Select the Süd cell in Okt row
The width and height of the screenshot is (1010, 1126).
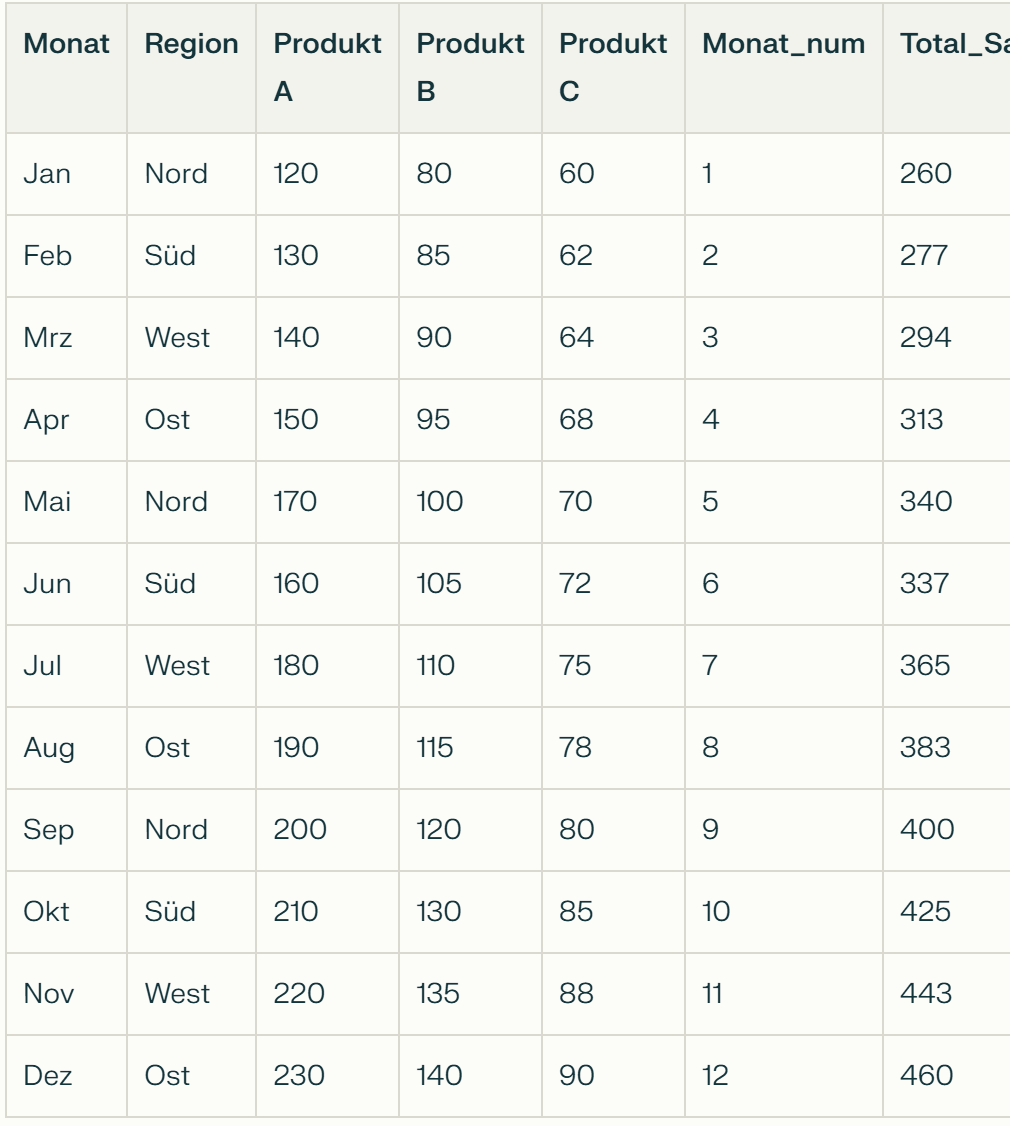click(191, 911)
